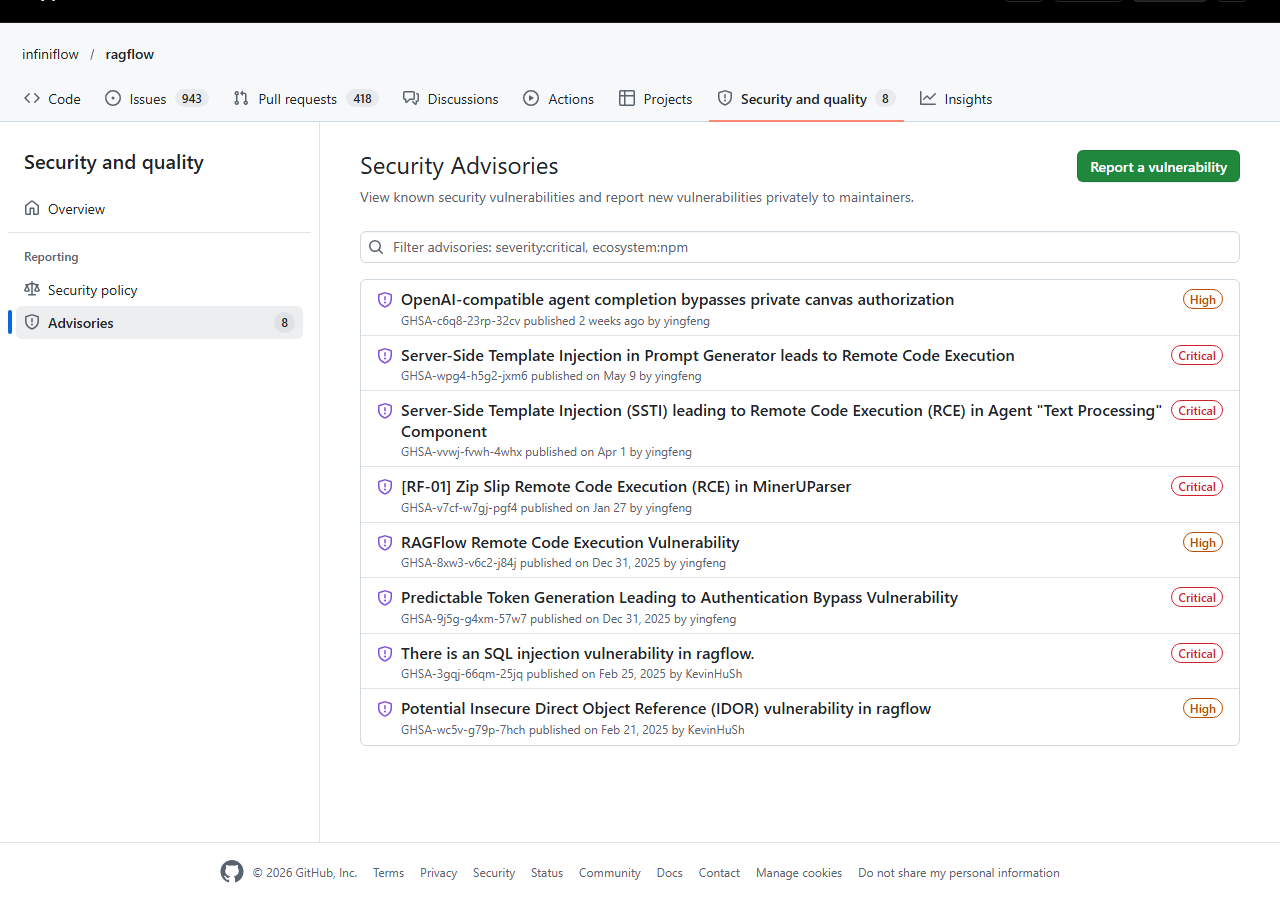Click the Report a vulnerability button

pos(1158,167)
